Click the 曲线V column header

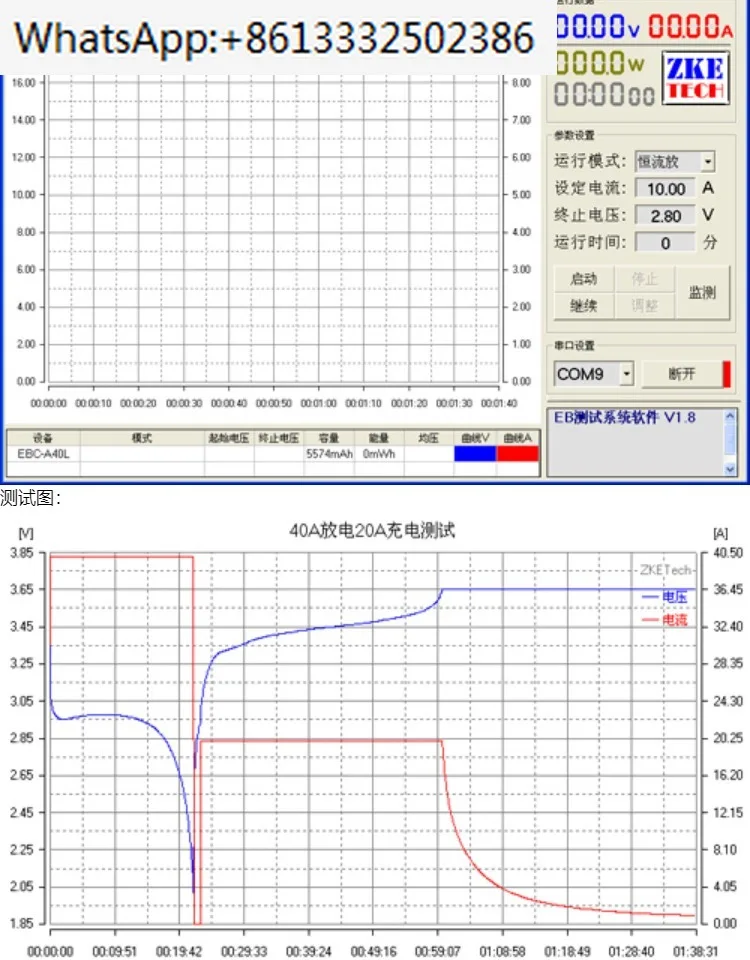[475, 438]
